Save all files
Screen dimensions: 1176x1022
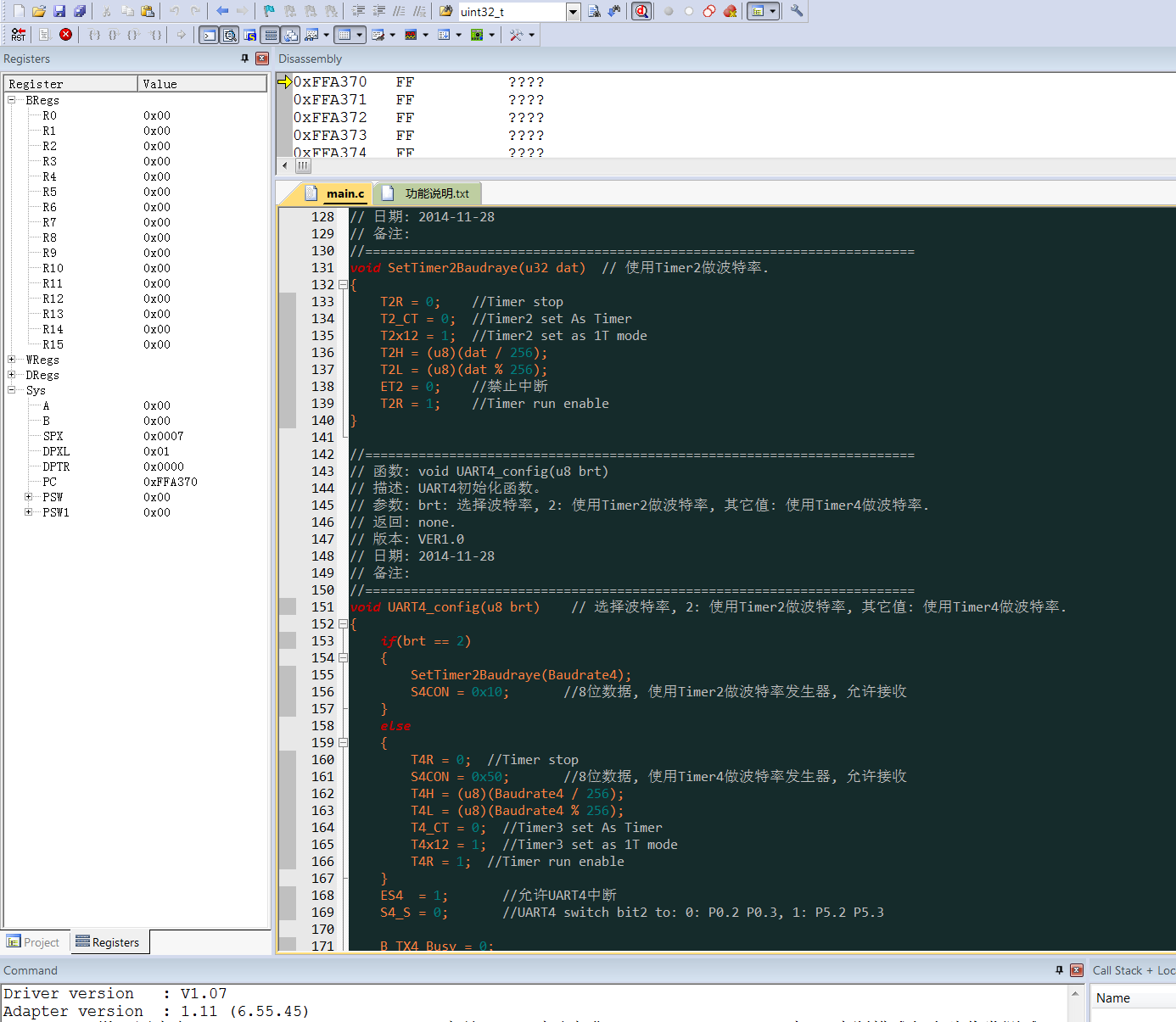pos(80,11)
